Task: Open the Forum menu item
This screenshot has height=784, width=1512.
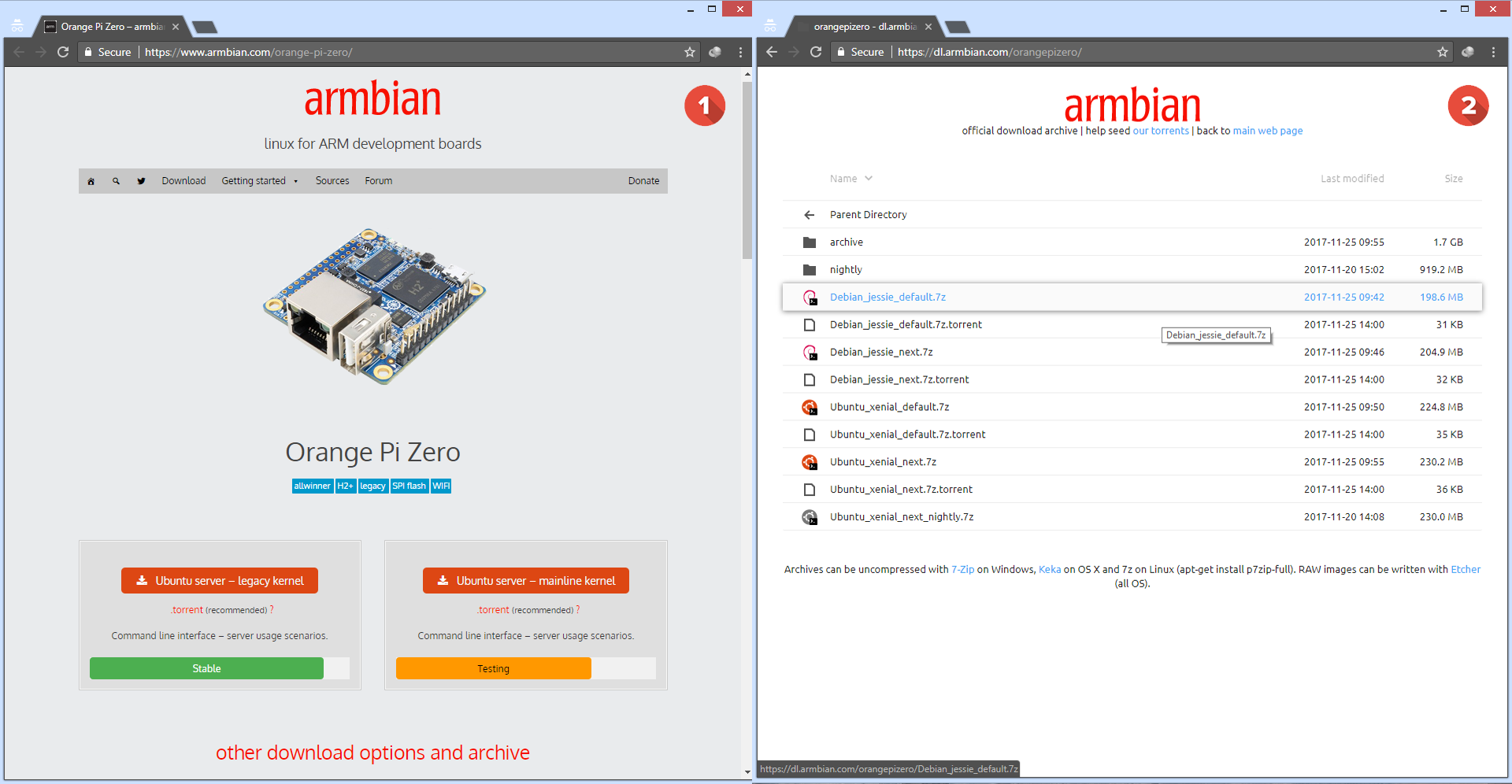Action: point(378,181)
